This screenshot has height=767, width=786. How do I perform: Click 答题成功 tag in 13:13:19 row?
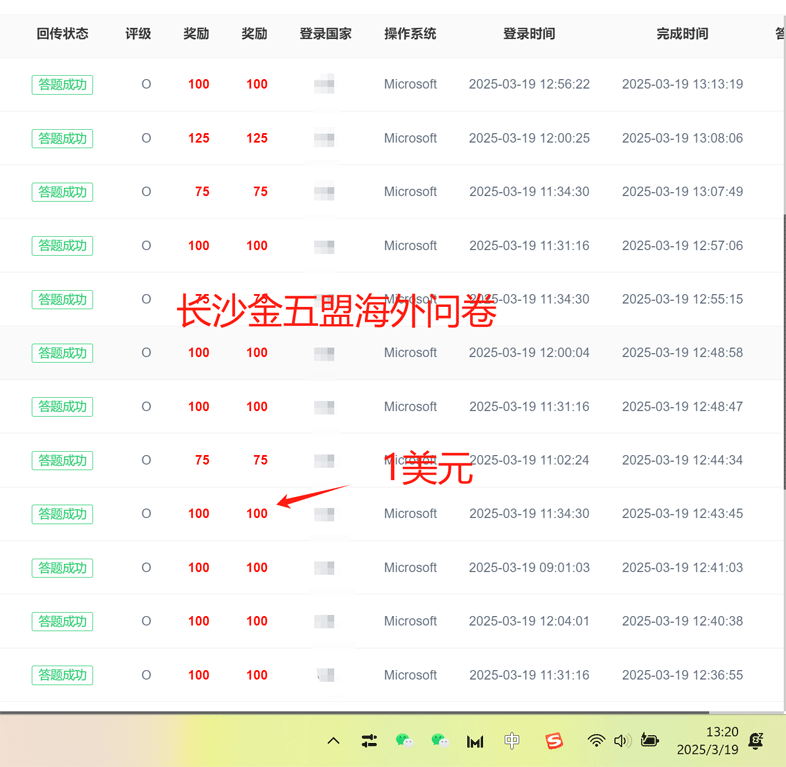click(62, 85)
